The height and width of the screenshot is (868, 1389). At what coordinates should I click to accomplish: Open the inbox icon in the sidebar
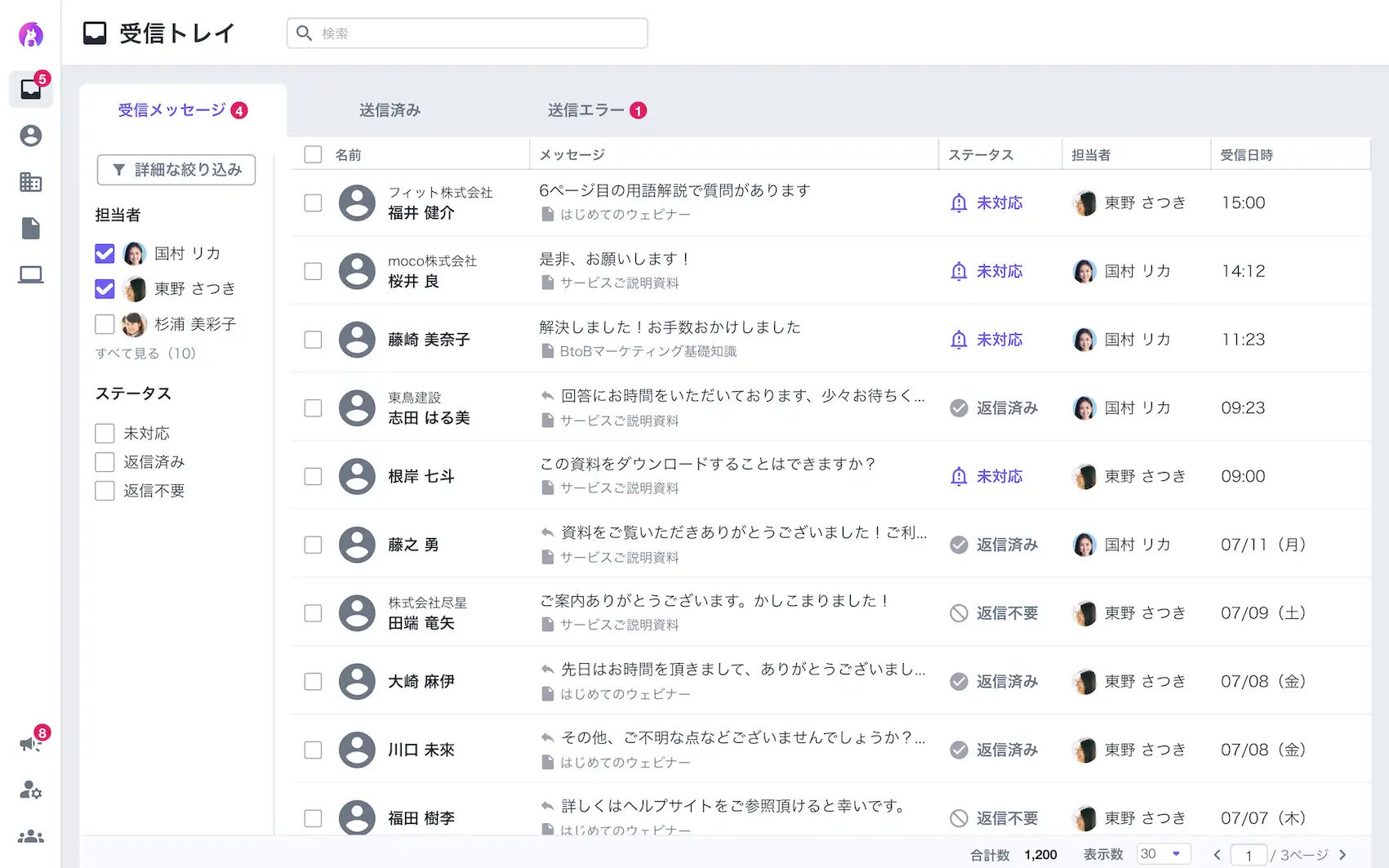click(x=31, y=89)
